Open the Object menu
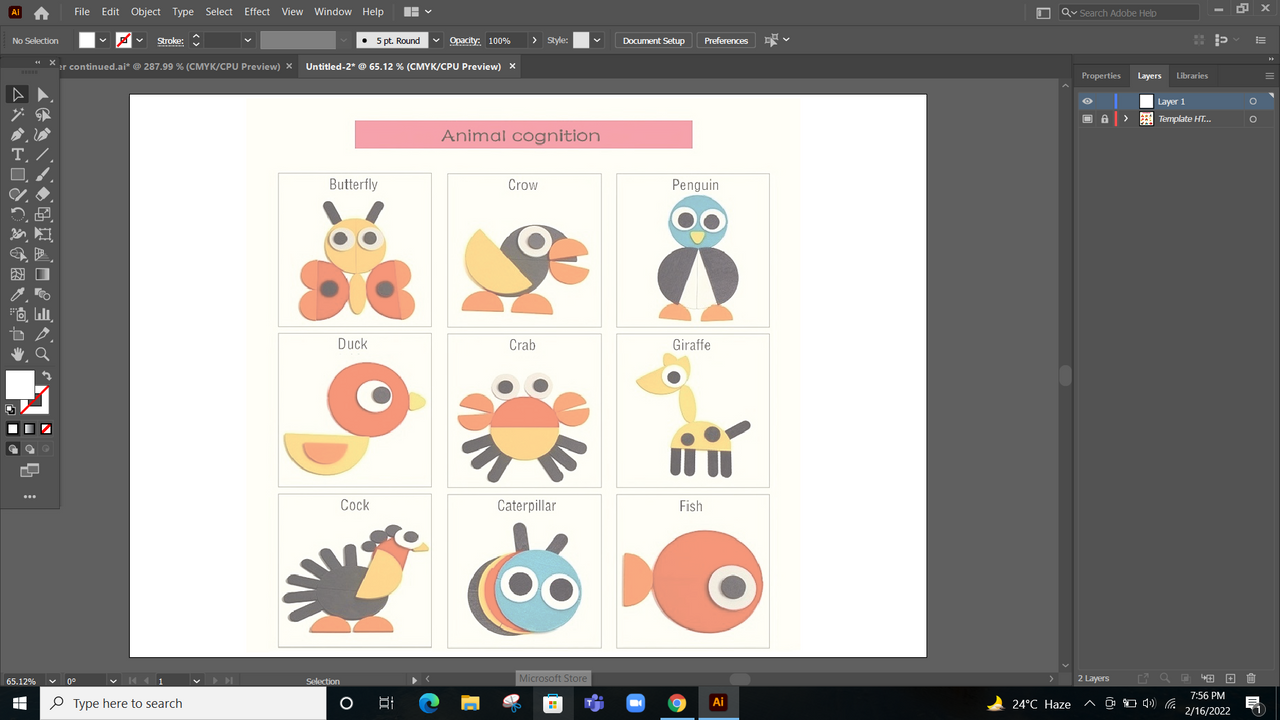Image resolution: width=1280 pixels, height=720 pixels. click(x=145, y=12)
